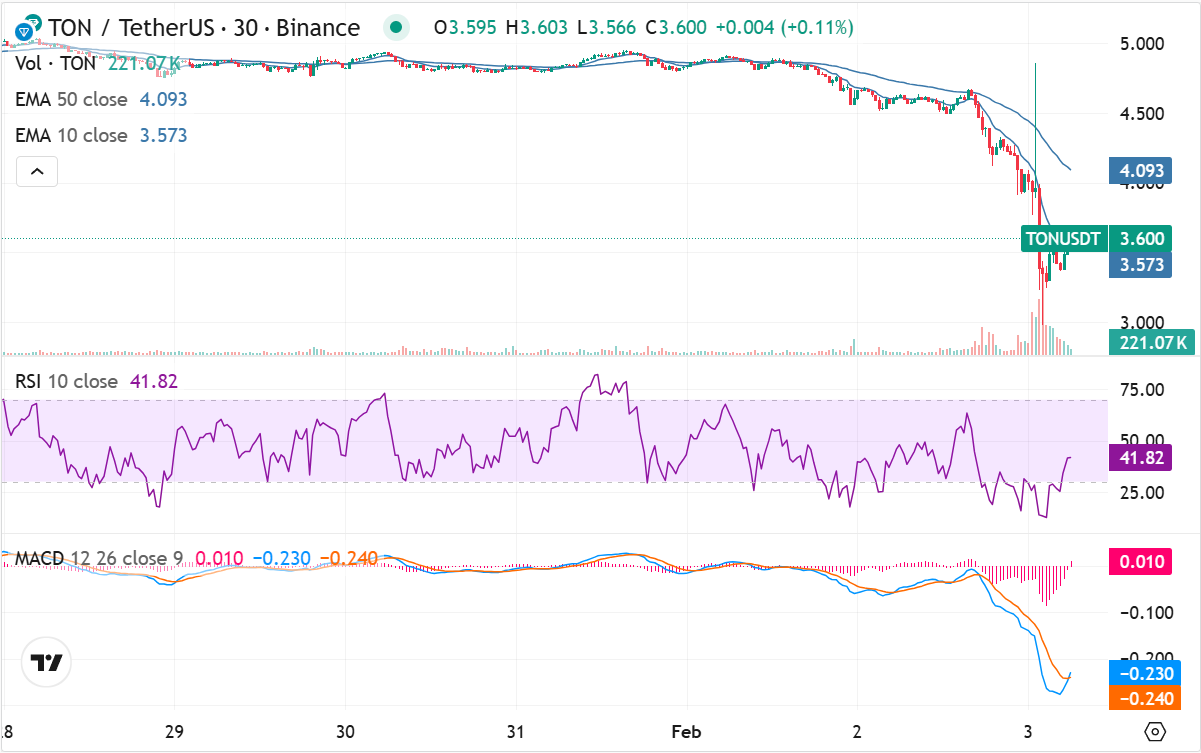Screen dimensions: 1201x753
Task: Click the low value "L3.566"
Action: (605, 28)
